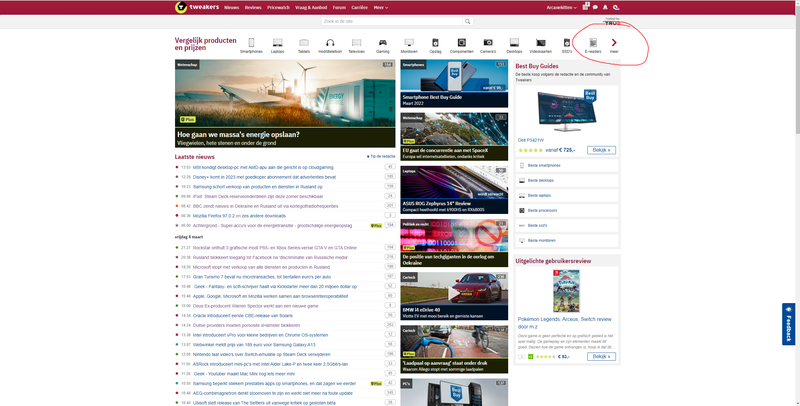Screen dimensions: 800x406
Task: Click the Beste processors icon
Action: pos(522,210)
